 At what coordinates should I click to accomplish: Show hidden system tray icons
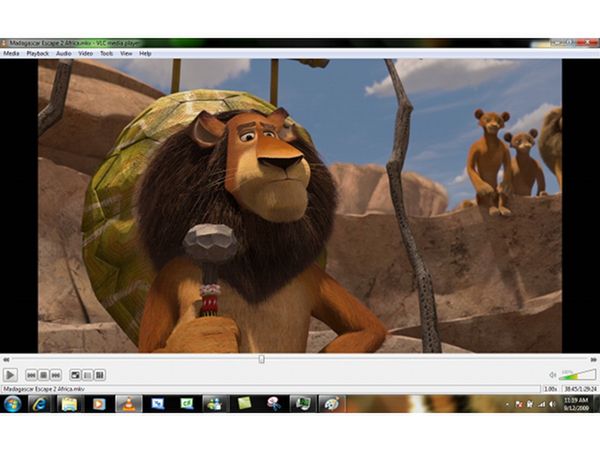(x=508, y=404)
